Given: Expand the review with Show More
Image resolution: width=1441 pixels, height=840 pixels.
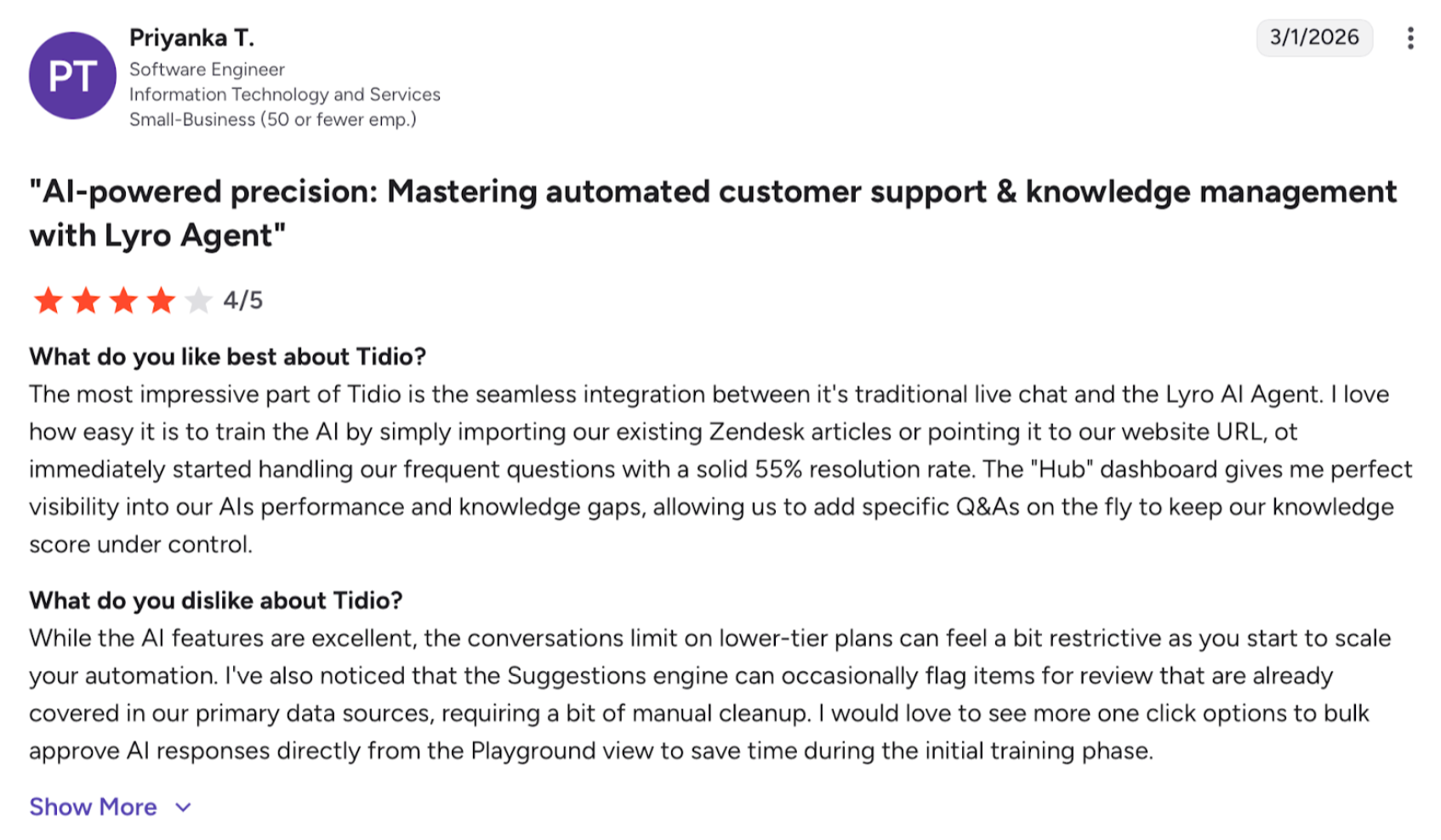Looking at the screenshot, I should (x=94, y=807).
